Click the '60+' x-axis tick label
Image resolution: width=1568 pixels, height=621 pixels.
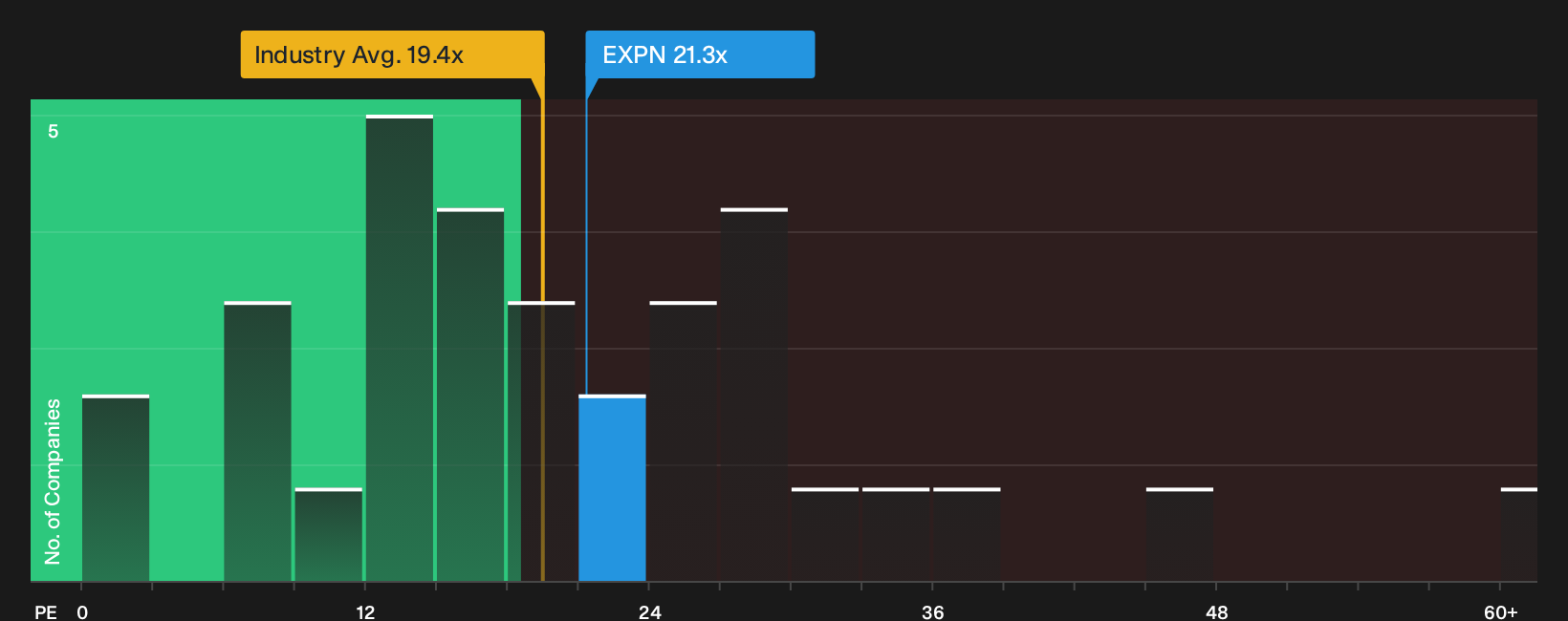1501,611
